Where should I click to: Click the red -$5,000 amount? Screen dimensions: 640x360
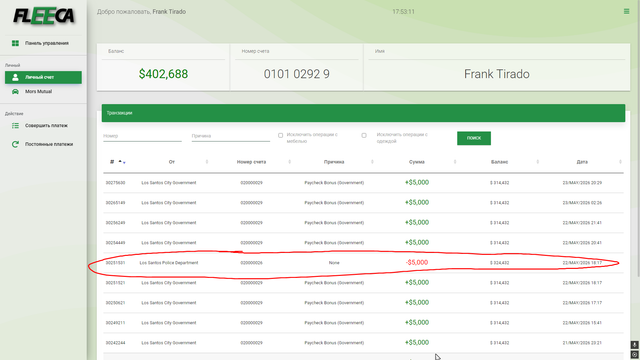click(x=417, y=262)
